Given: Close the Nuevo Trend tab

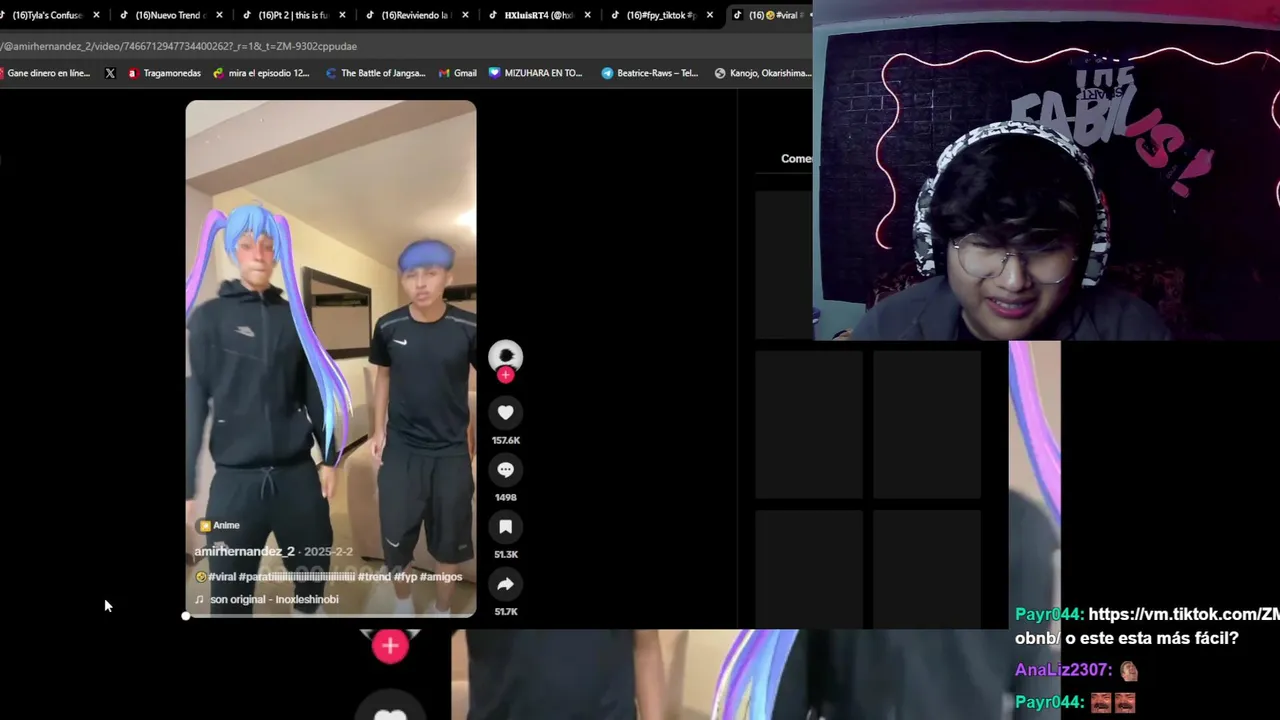Looking at the screenshot, I should tap(219, 15).
